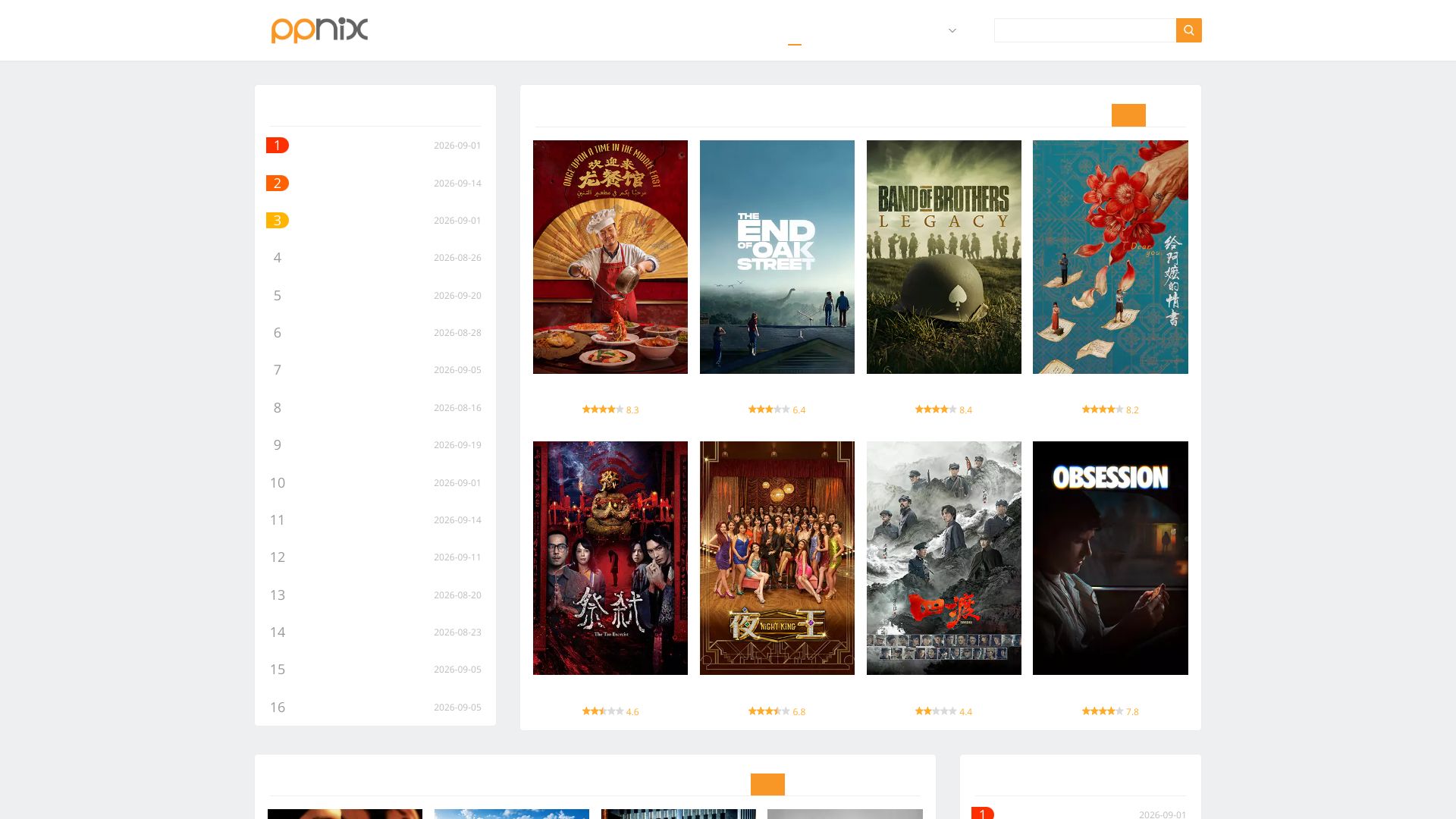This screenshot has height=819, width=1456.
Task: Click the date 2026-09-20
Action: pyautogui.click(x=457, y=295)
